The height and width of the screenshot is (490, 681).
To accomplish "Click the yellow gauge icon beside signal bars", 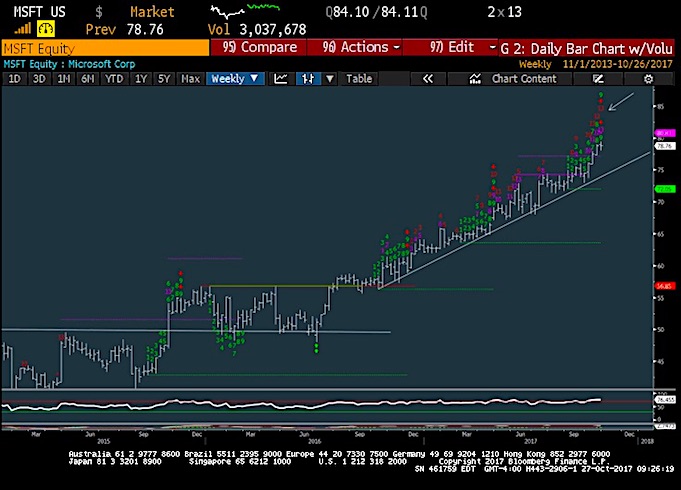I will coord(46,29).
